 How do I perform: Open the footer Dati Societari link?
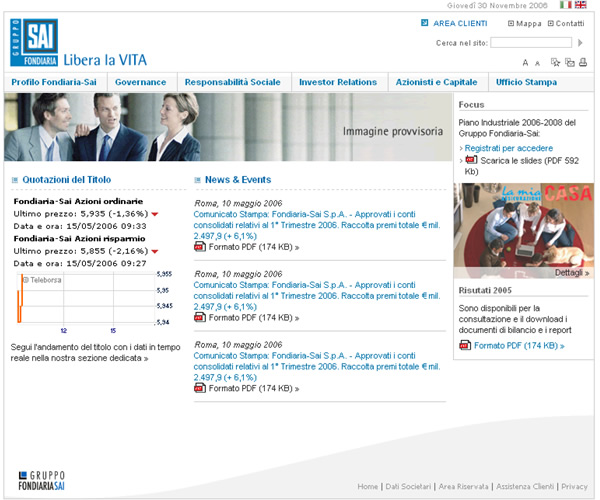tap(408, 486)
